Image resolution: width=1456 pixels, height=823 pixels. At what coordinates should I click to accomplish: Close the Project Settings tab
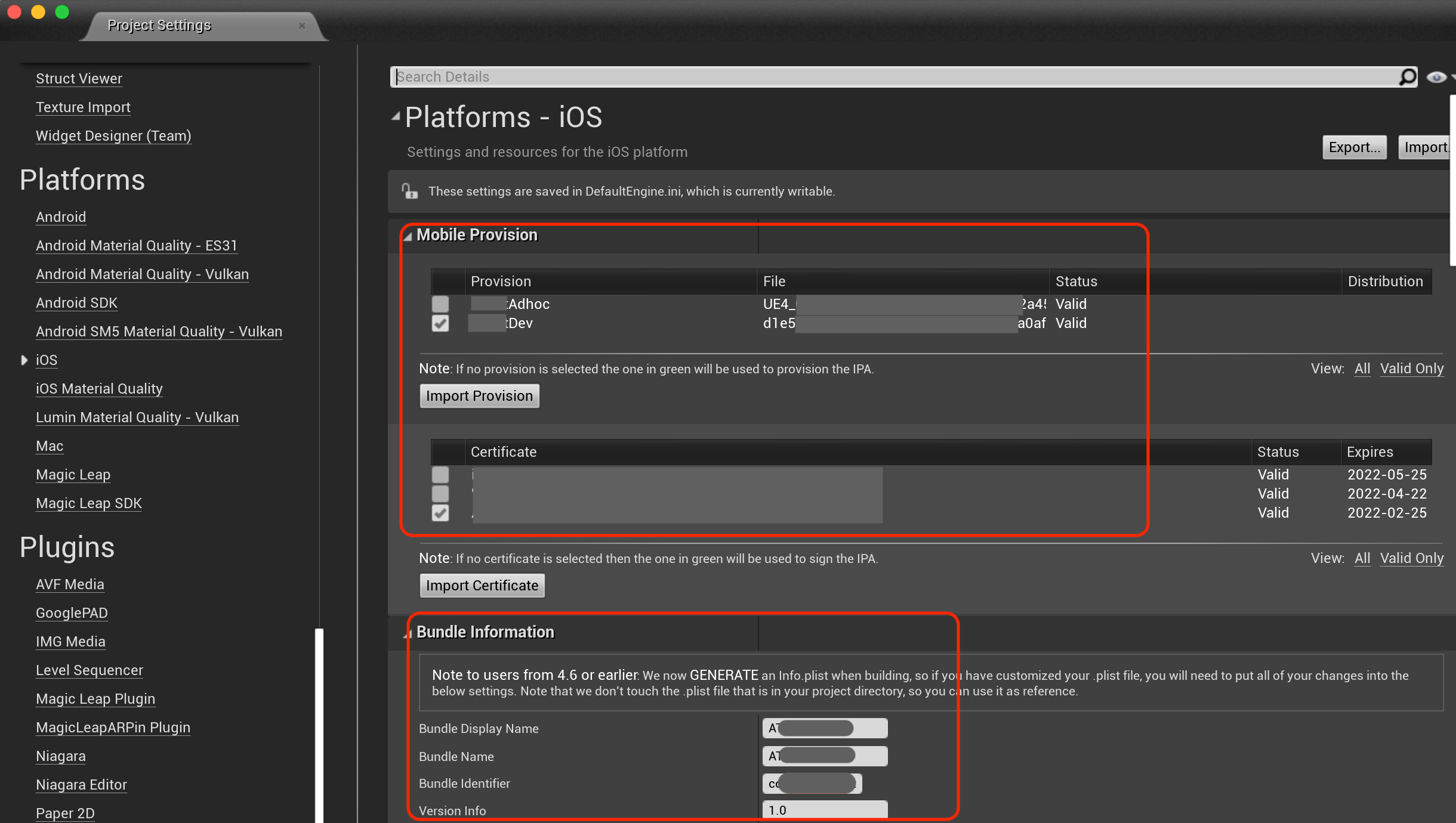coord(302,26)
